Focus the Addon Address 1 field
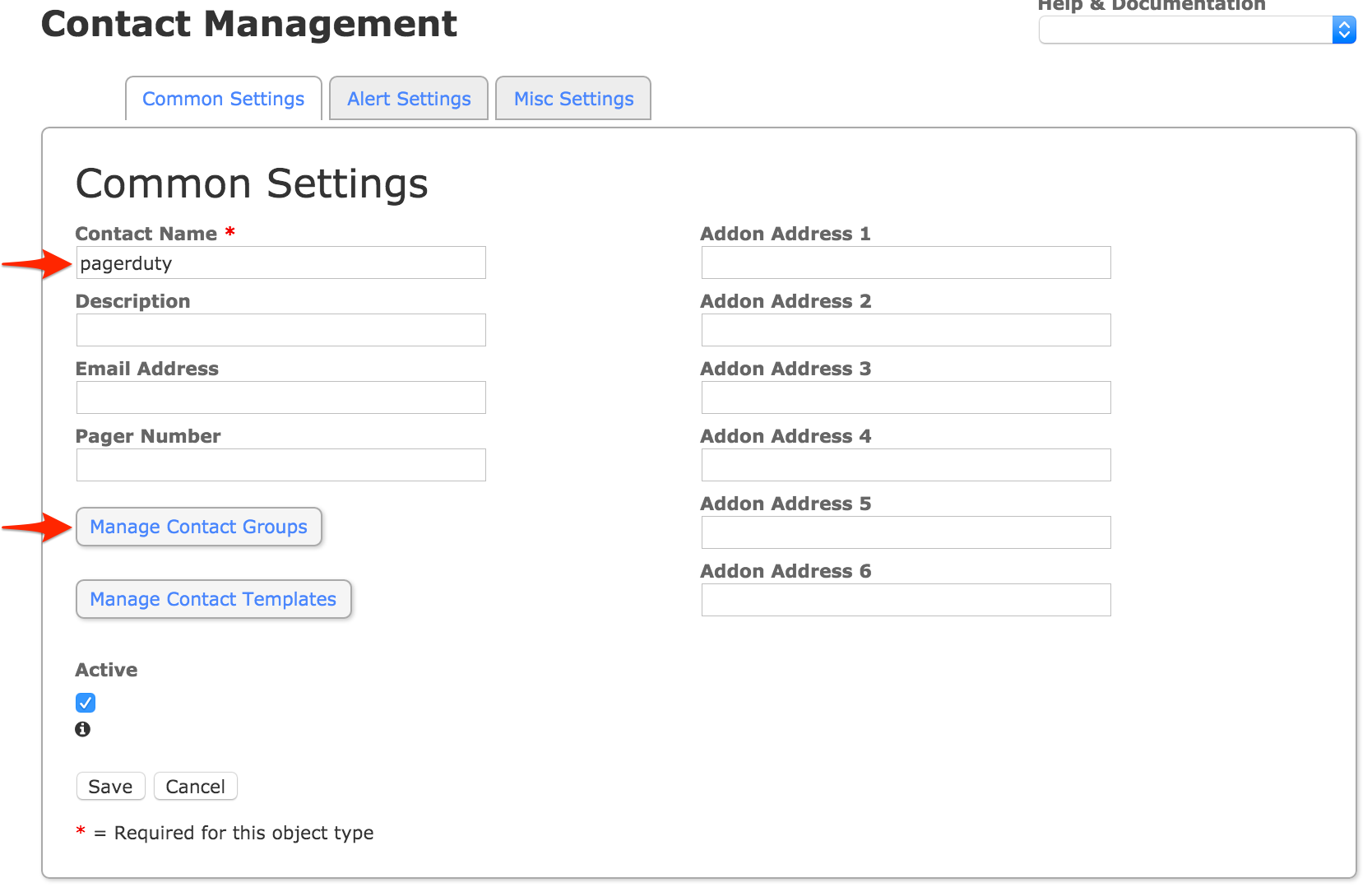 906,263
